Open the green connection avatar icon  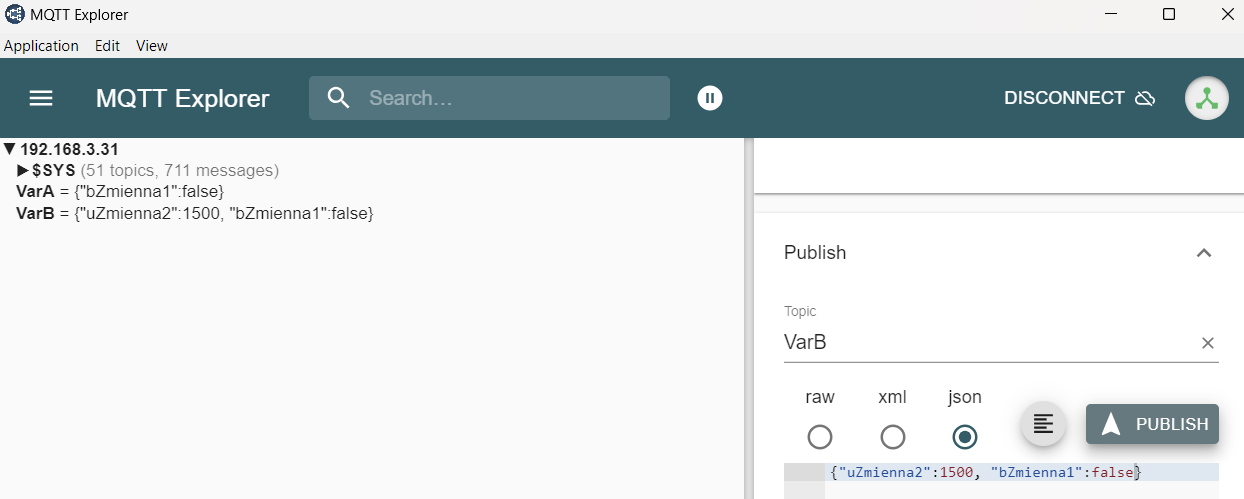(1207, 98)
